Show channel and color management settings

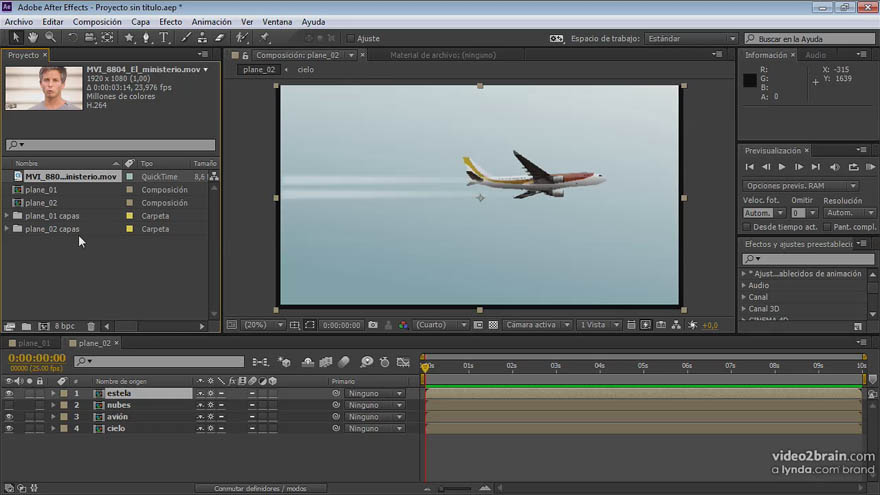pyautogui.click(x=404, y=325)
